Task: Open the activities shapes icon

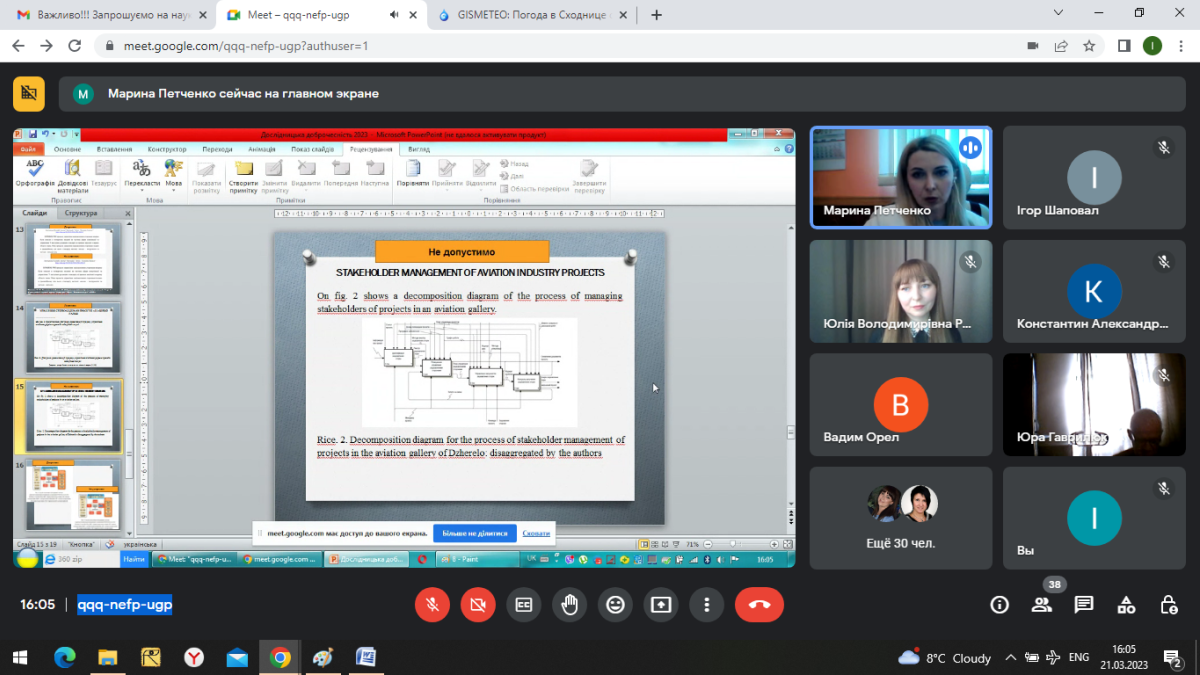Action: pyautogui.click(x=1126, y=604)
